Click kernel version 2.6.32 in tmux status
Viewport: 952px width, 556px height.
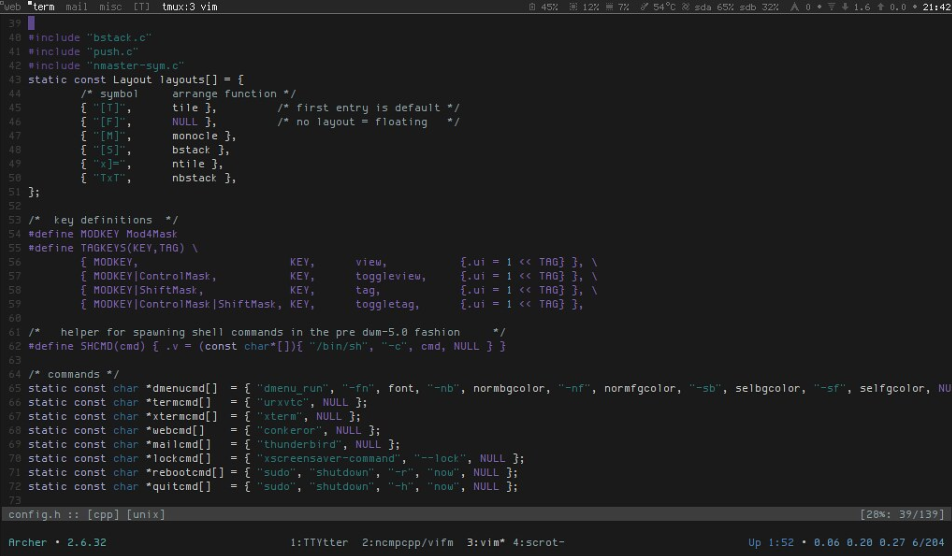click(86, 542)
